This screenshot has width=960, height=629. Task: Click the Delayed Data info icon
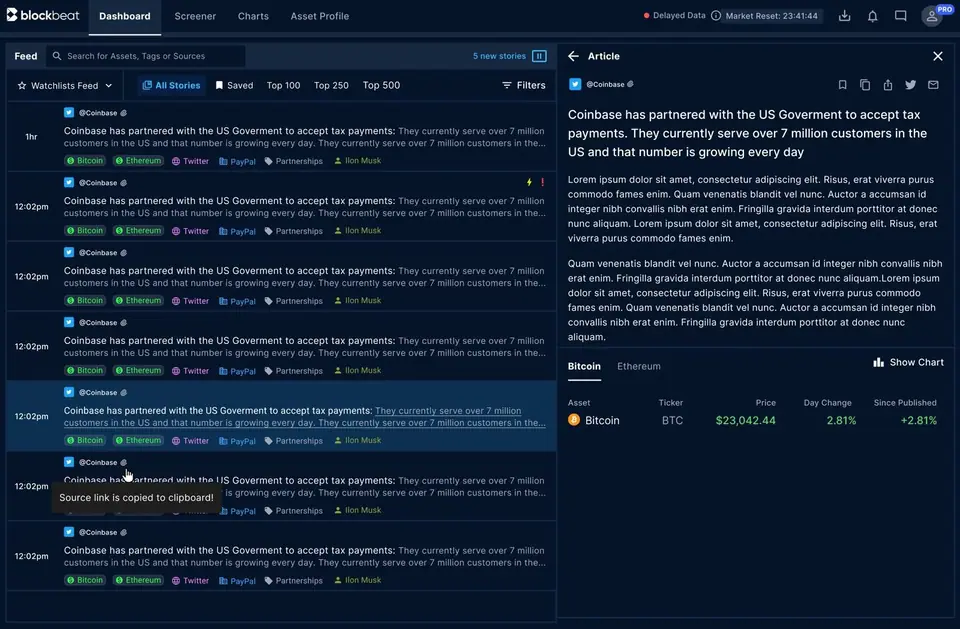pyautogui.click(x=716, y=16)
